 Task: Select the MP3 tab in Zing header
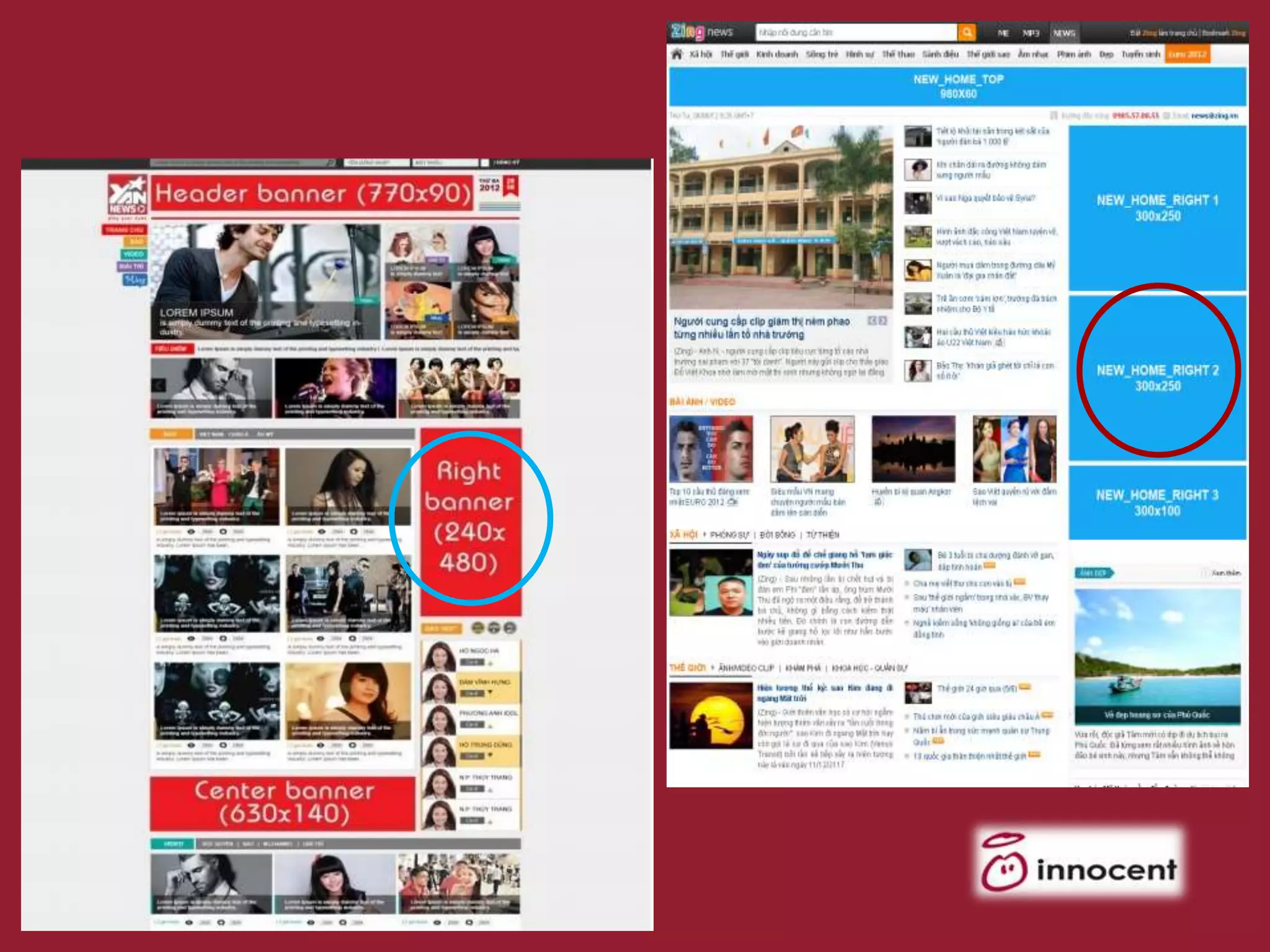coord(1031,33)
